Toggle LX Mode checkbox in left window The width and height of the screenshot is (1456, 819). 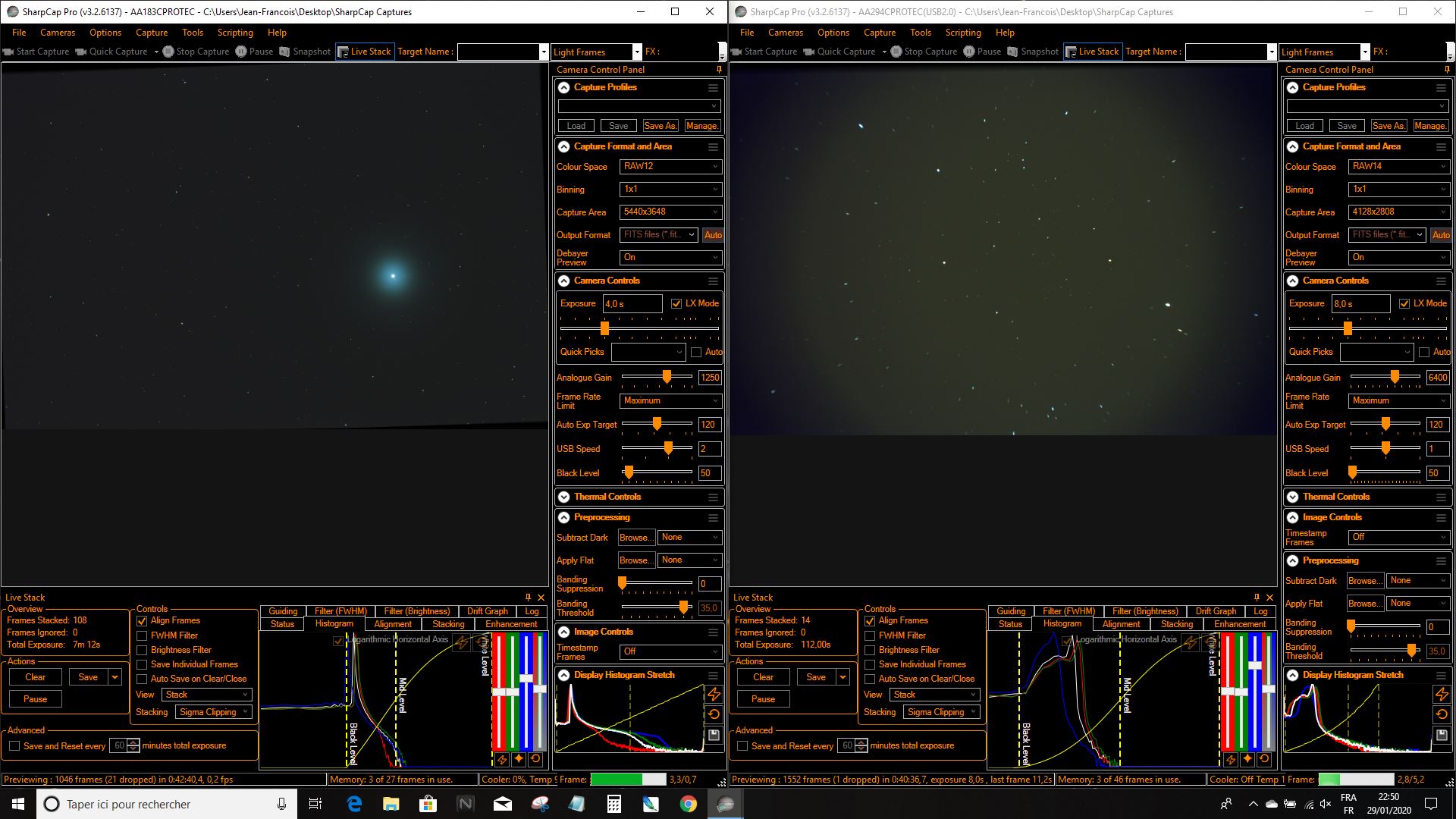676,303
